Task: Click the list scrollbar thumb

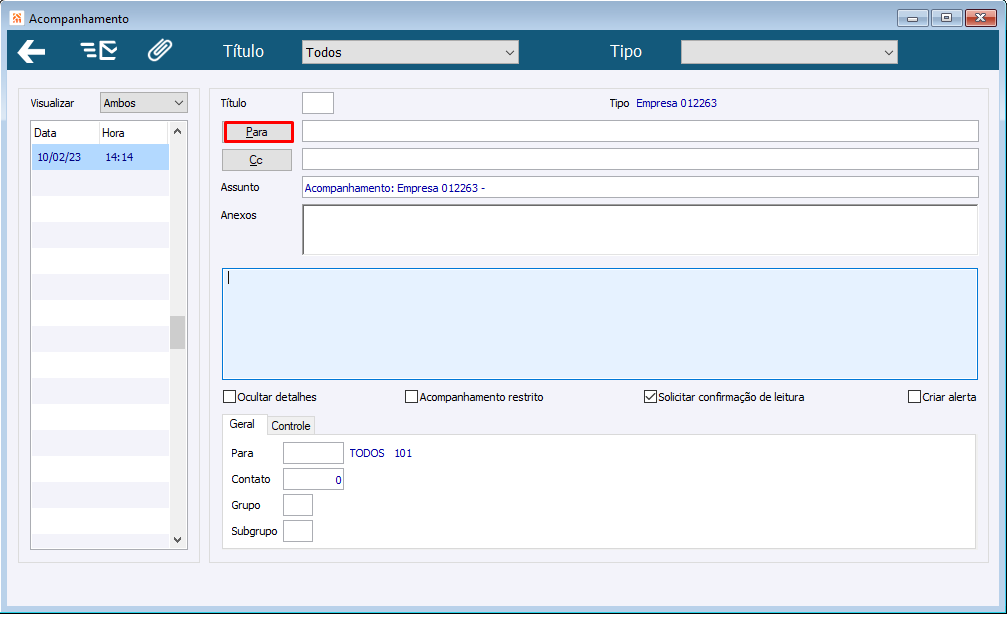Action: click(x=177, y=332)
